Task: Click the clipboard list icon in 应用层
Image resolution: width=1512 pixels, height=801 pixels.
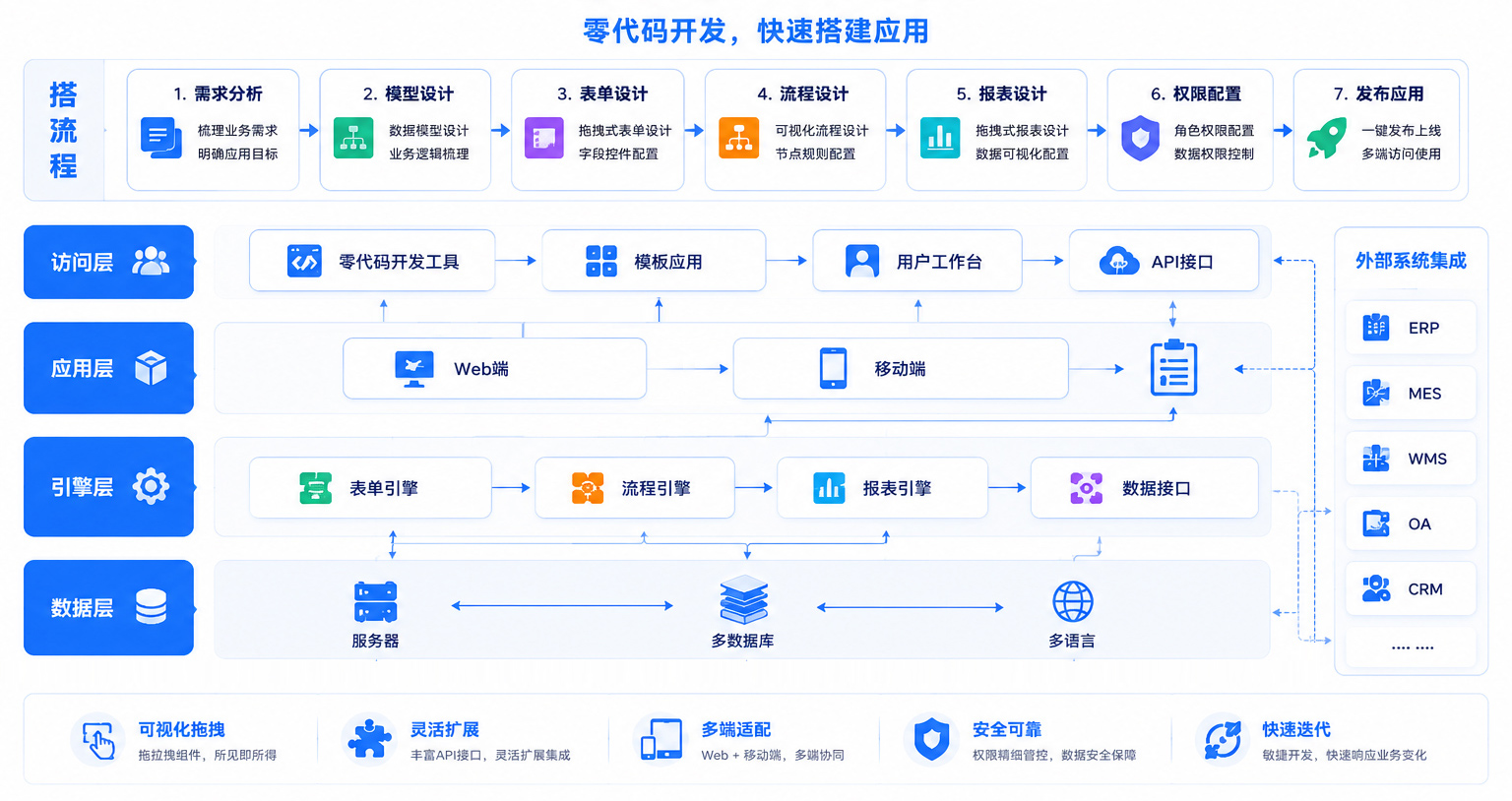Action: [x=1173, y=368]
